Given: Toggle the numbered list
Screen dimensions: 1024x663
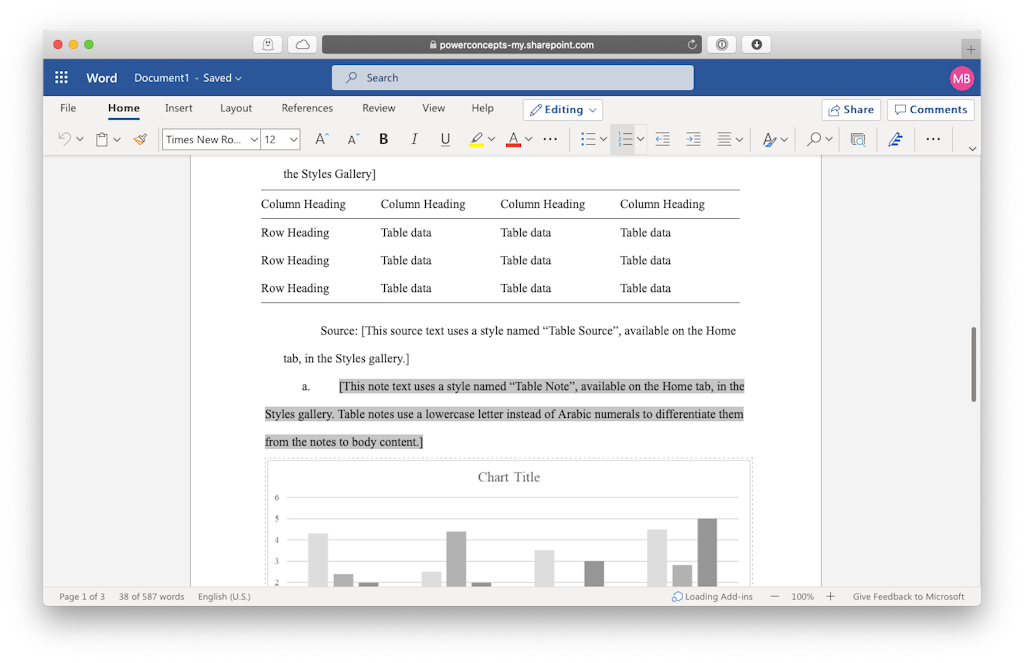Looking at the screenshot, I should [x=623, y=139].
